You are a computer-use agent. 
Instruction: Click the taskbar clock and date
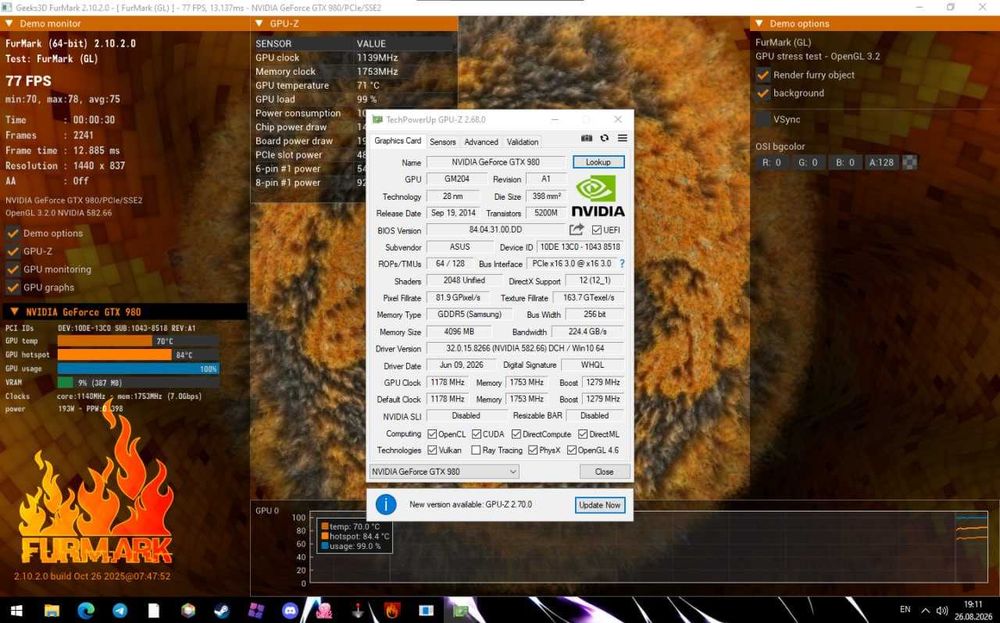(973, 611)
